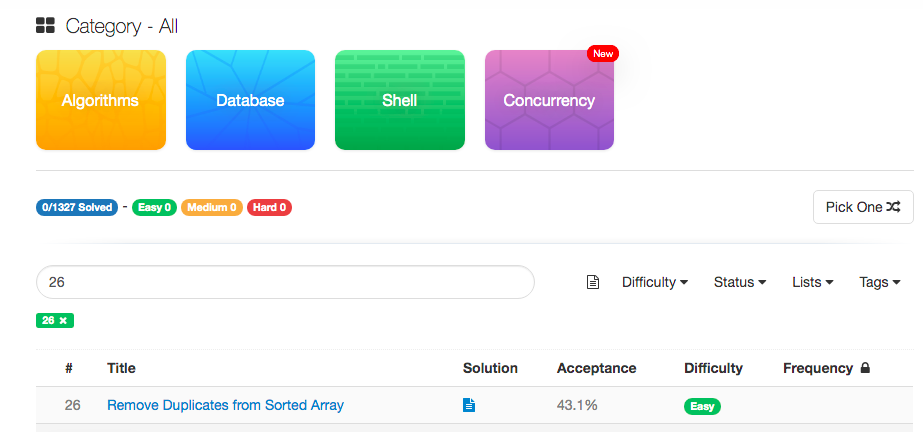Sort by the Acceptance column header
The image size is (923, 432).
click(x=596, y=368)
